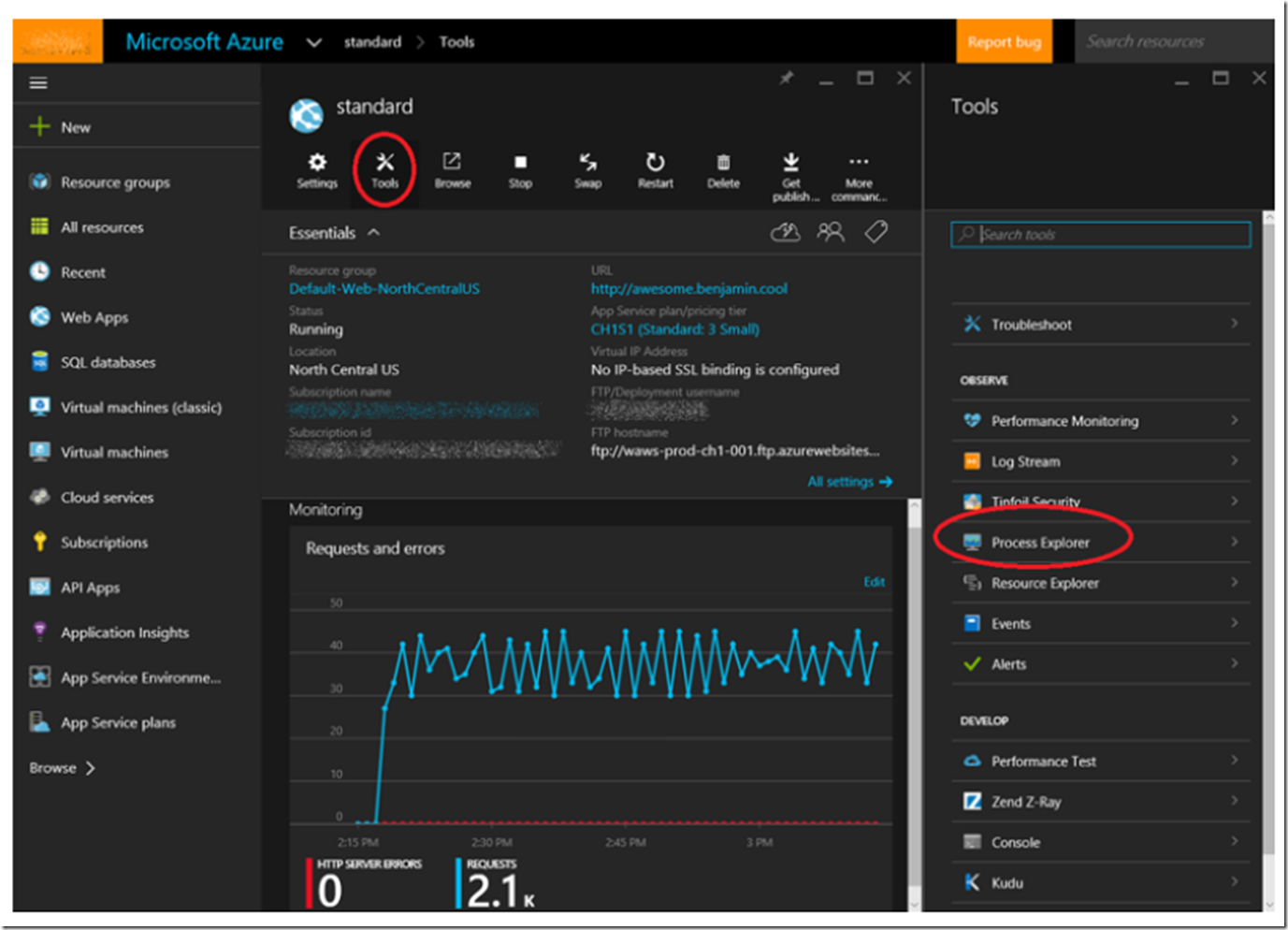Screen dimensions: 1288x930
Task: Click the App Service Environments icon
Action: pyautogui.click(x=39, y=676)
